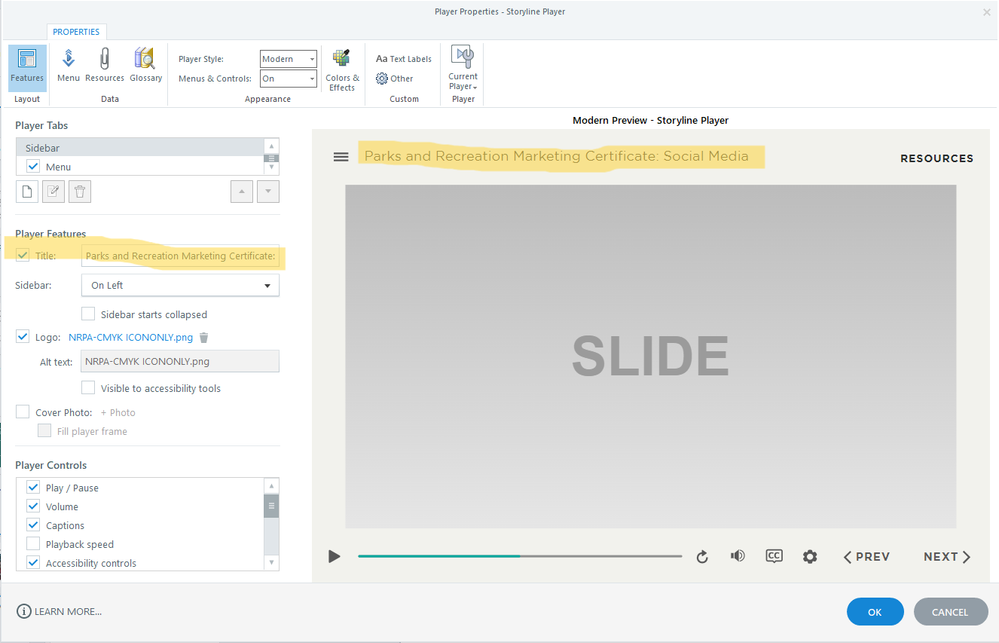Click the closed captions icon in preview
The width and height of the screenshot is (999, 643).
click(773, 556)
